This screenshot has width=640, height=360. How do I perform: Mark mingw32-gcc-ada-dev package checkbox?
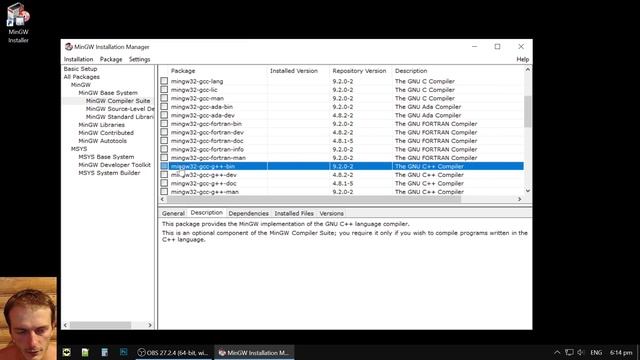(x=164, y=115)
